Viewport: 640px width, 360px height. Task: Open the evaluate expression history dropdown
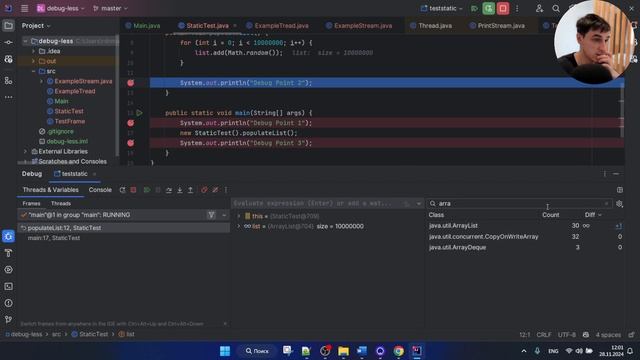pos(418,204)
